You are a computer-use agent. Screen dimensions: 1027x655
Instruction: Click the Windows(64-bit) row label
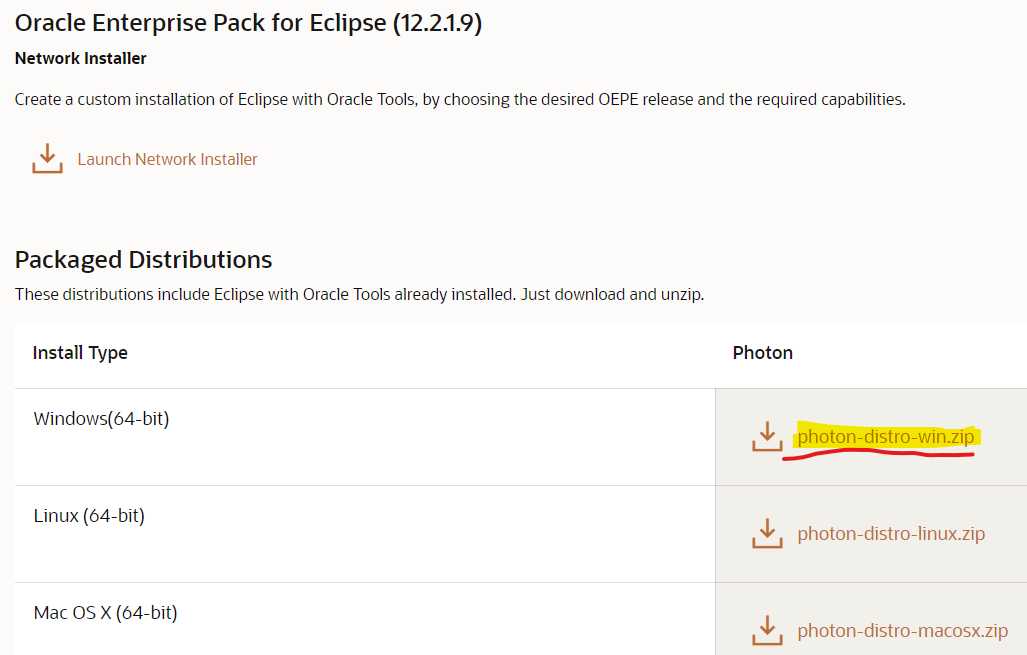(x=101, y=418)
